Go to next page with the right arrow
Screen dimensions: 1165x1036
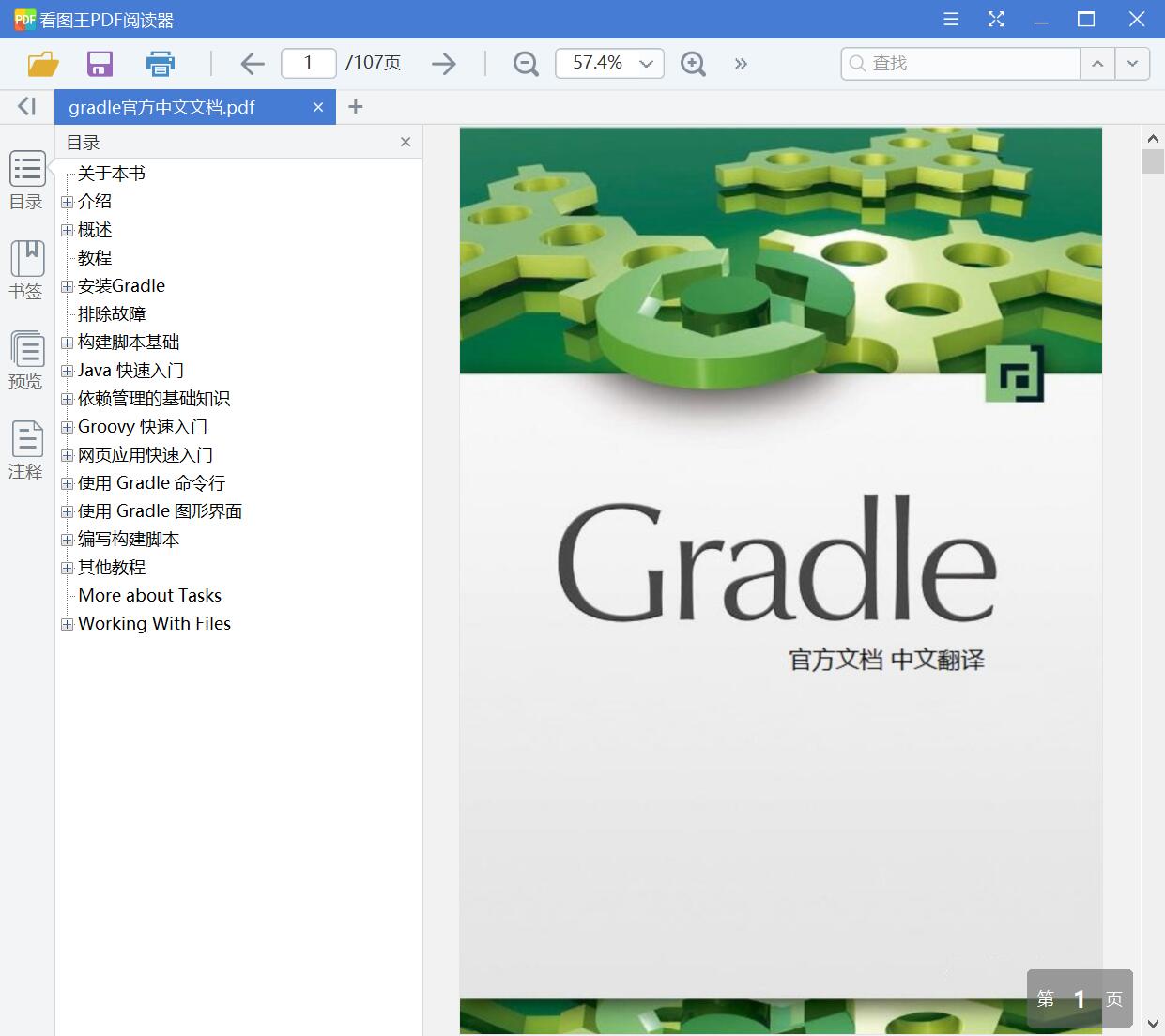tap(444, 64)
